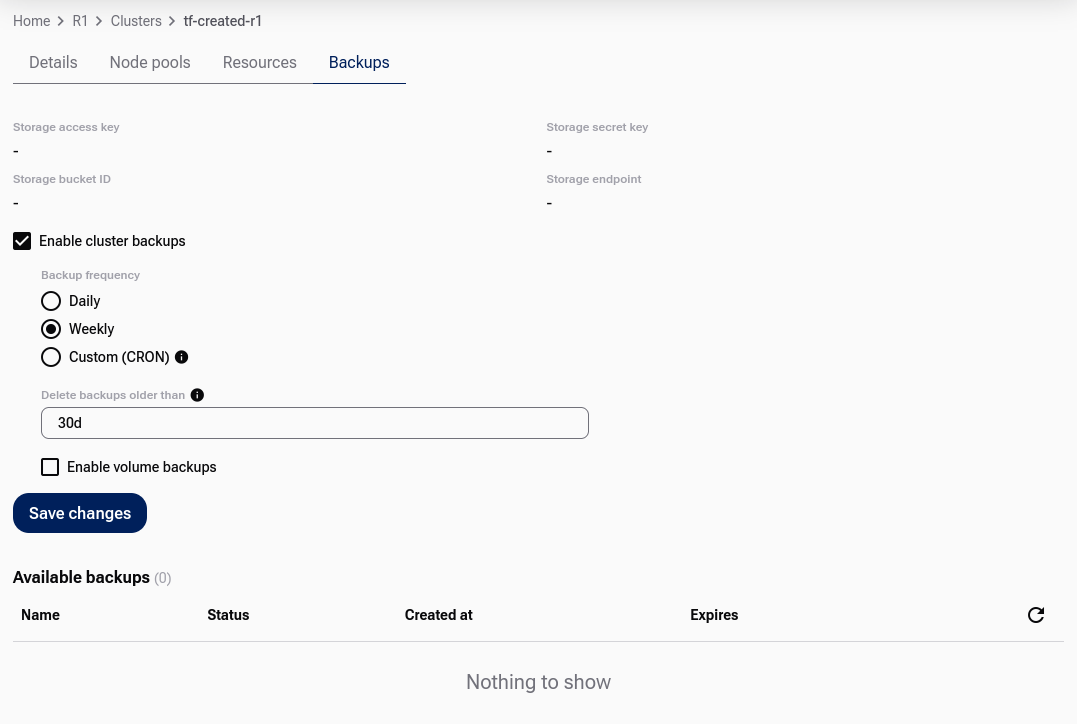This screenshot has width=1077, height=724.
Task: Select the Backups tab
Action: coord(359,63)
